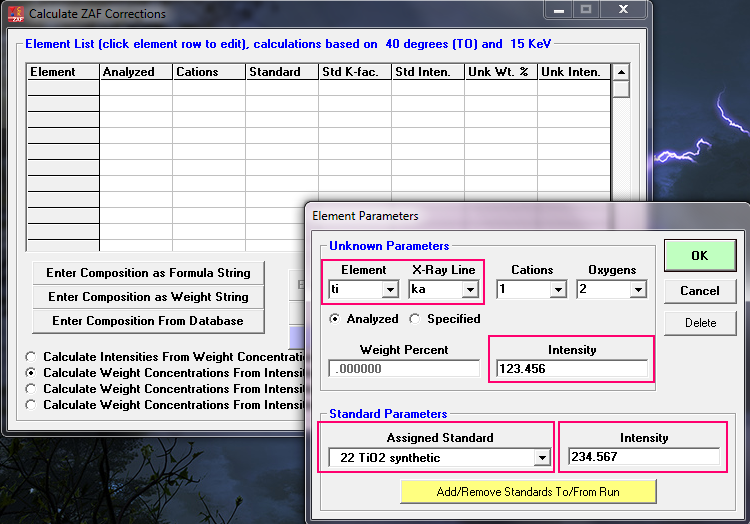
Task: Click the unknown Intensity field with 123.456
Action: 571,369
